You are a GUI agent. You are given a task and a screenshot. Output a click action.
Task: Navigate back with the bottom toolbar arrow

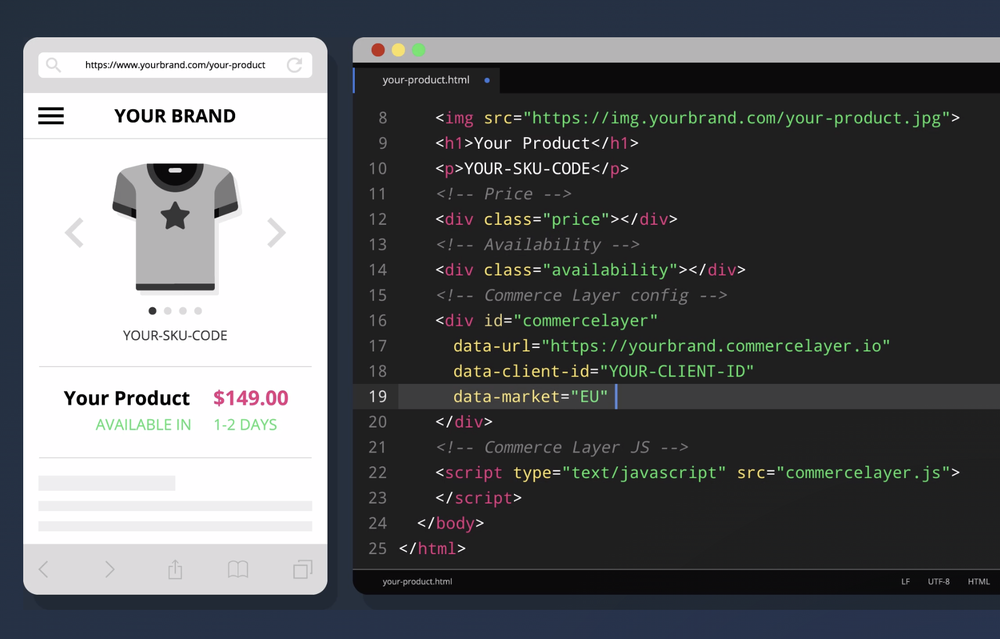pyautogui.click(x=45, y=569)
